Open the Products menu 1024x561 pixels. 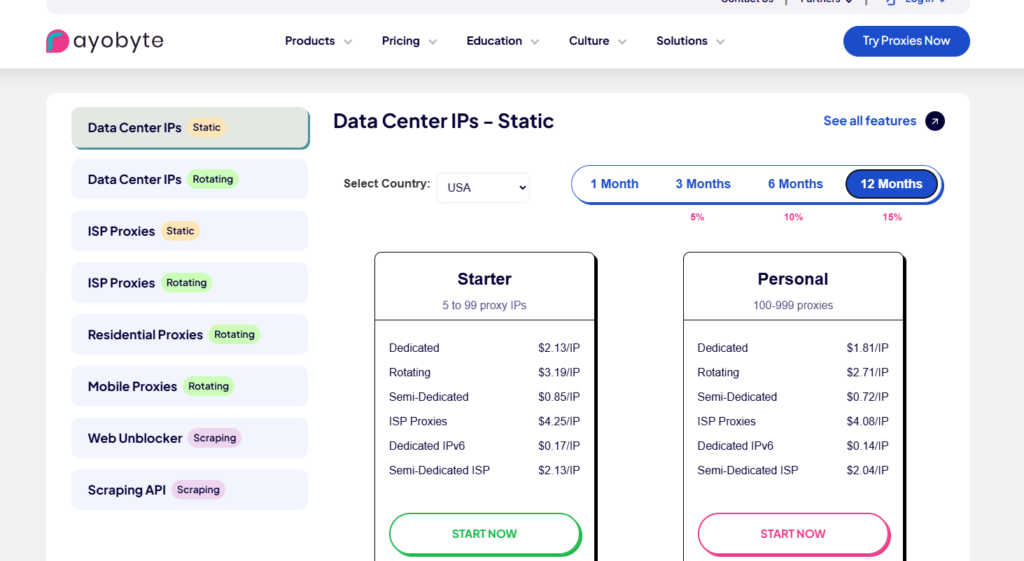[318, 40]
